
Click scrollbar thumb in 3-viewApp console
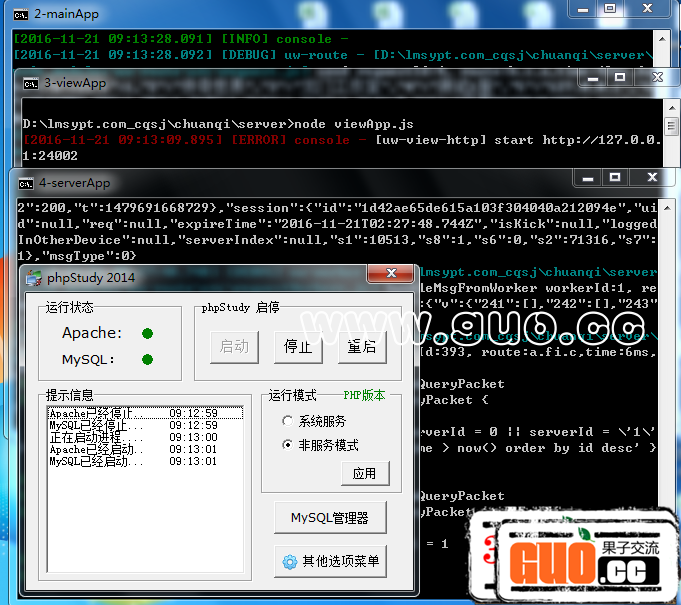671,126
